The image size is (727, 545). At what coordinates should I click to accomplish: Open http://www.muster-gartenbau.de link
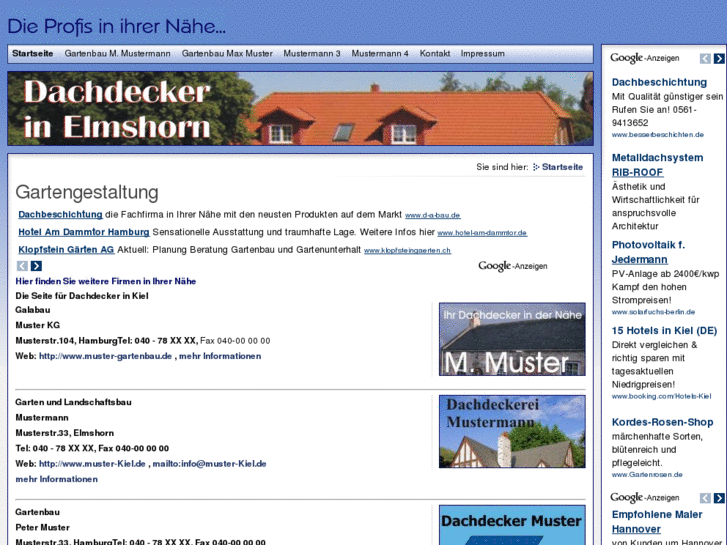[x=105, y=356]
